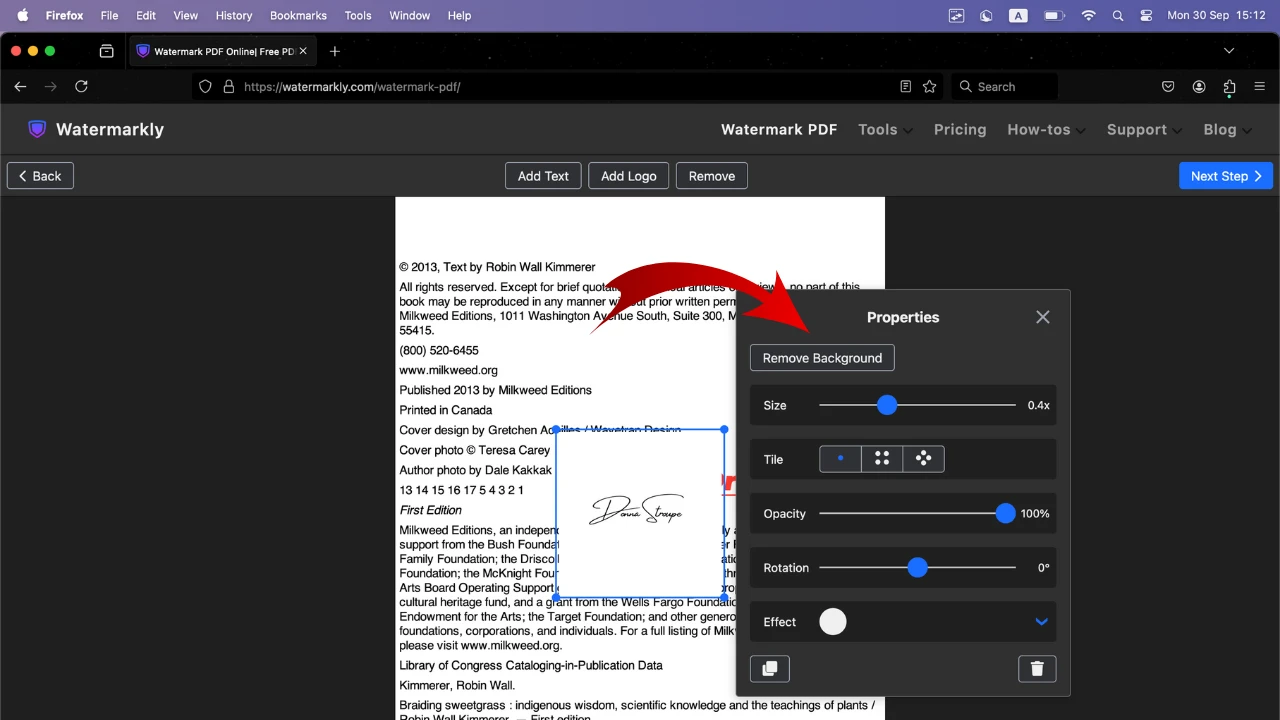Click the site padlock icon
This screenshot has width=1280, height=720.
click(228, 87)
